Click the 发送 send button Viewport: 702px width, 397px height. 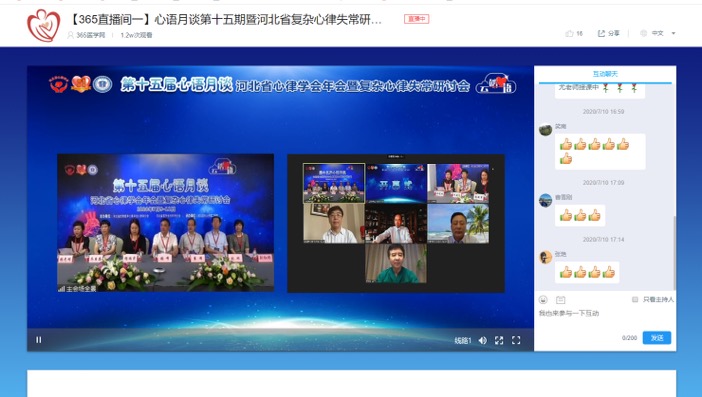tap(657, 338)
